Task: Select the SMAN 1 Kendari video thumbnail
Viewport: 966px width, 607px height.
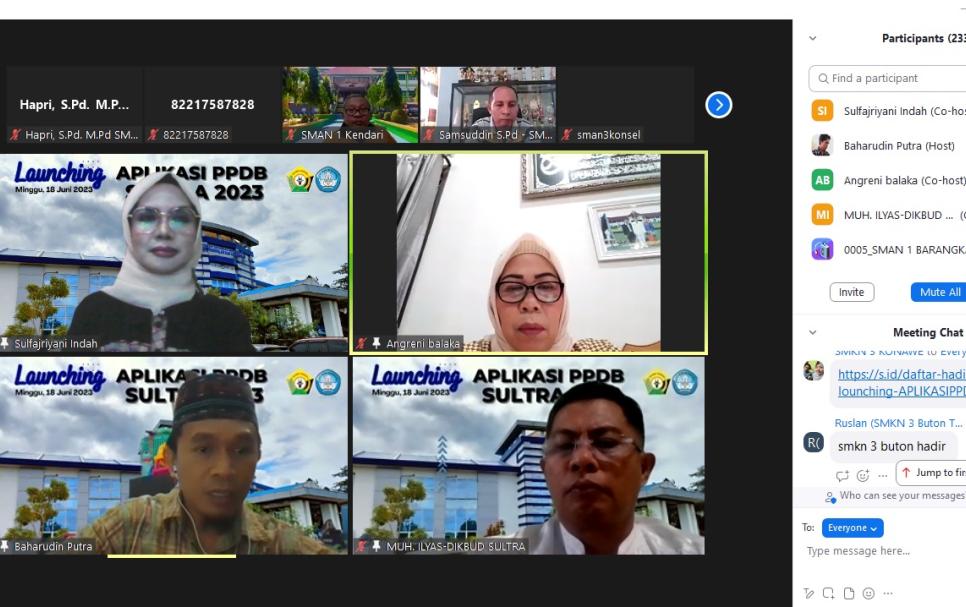Action: [x=350, y=105]
